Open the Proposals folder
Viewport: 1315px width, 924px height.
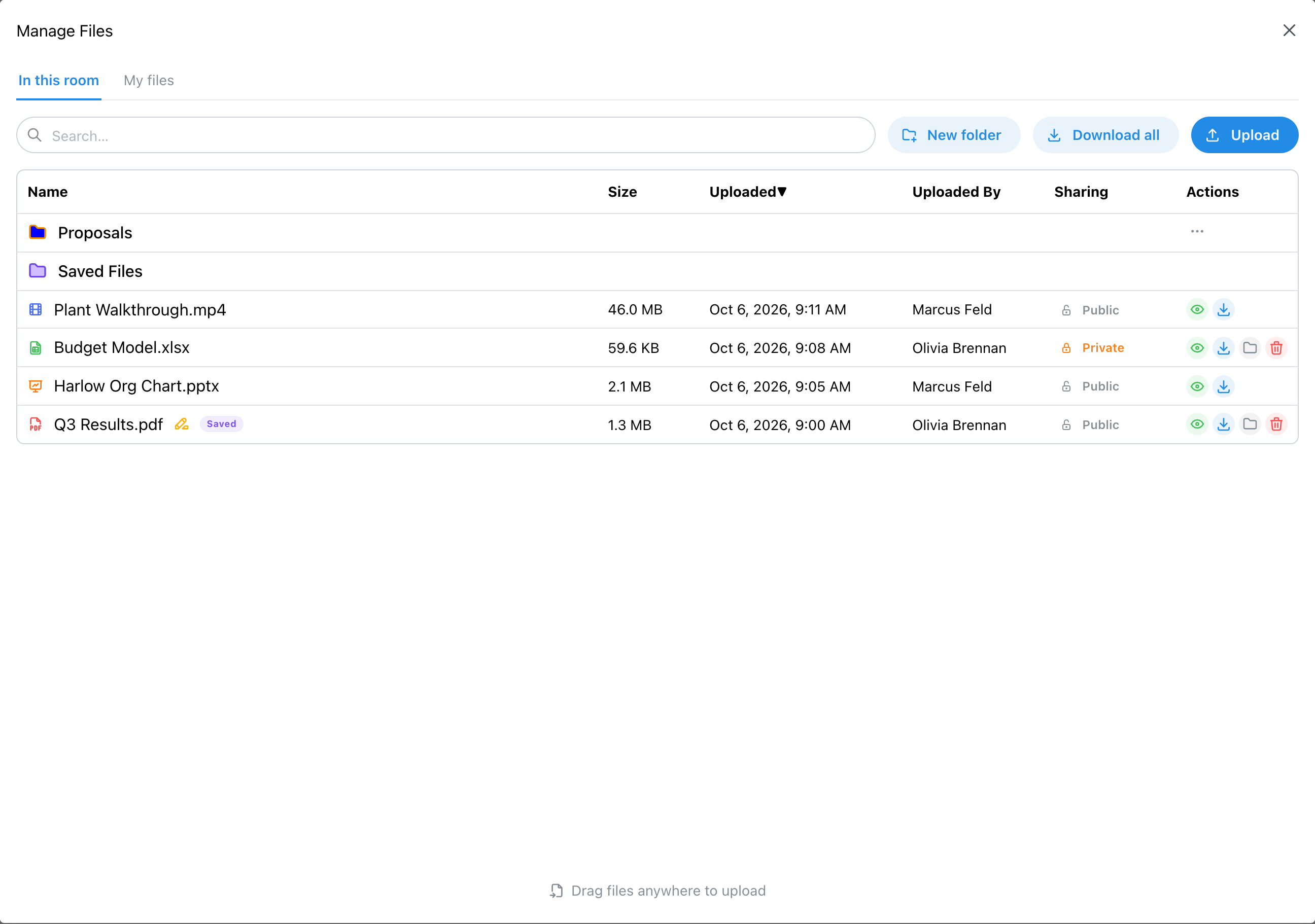point(95,233)
